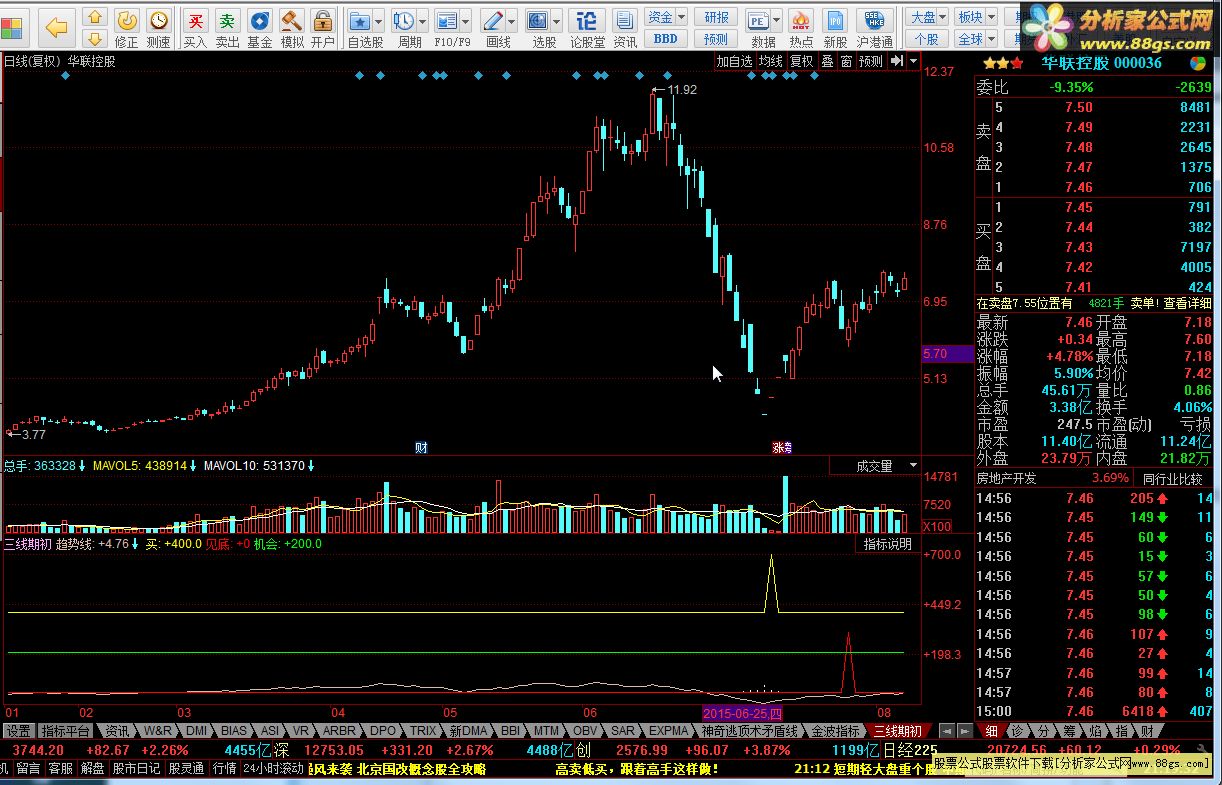Click the 2015-06-25 date marker on timeline
Screen dimensions: 1222x785
(741, 713)
